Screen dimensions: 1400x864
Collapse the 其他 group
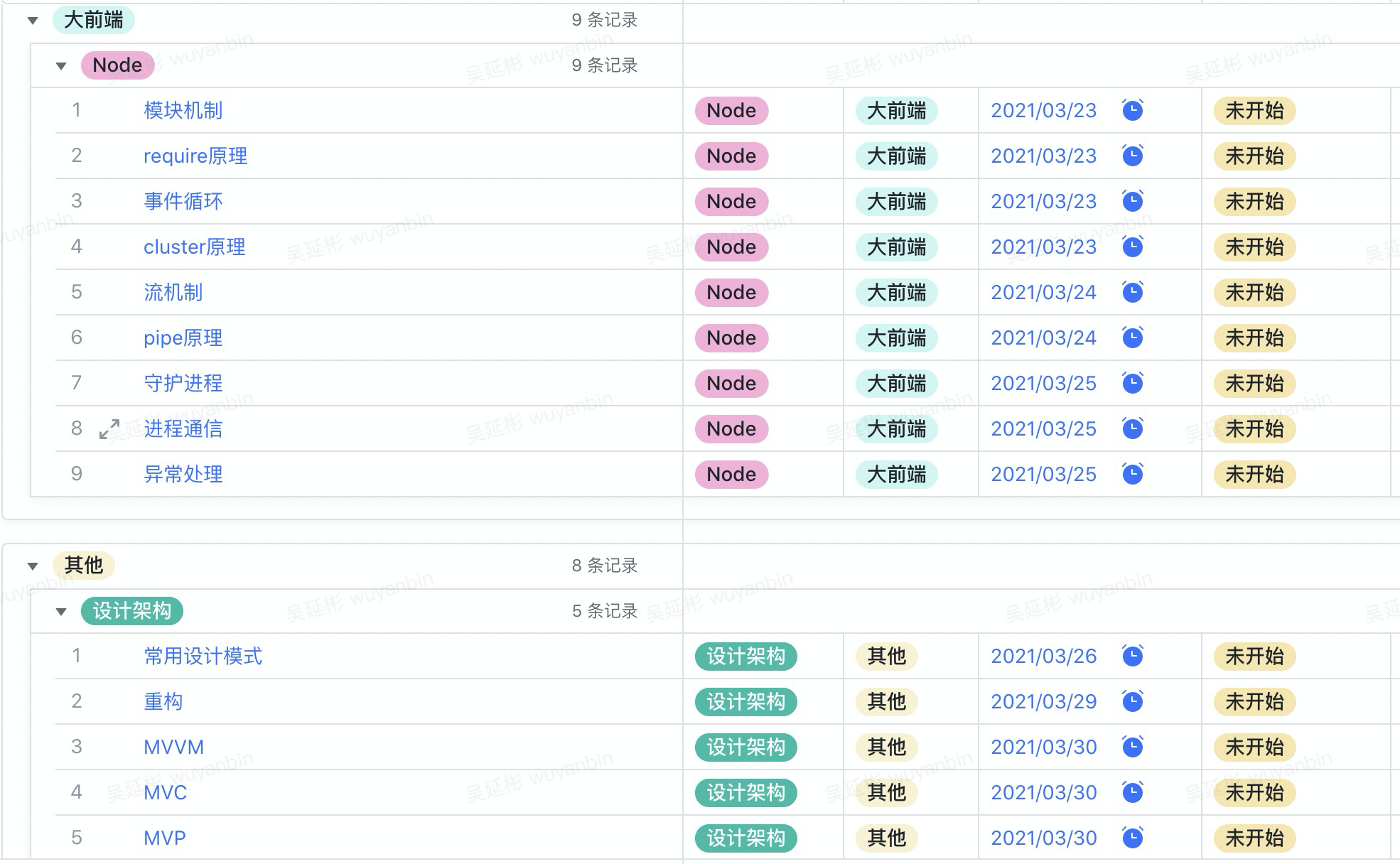33,566
